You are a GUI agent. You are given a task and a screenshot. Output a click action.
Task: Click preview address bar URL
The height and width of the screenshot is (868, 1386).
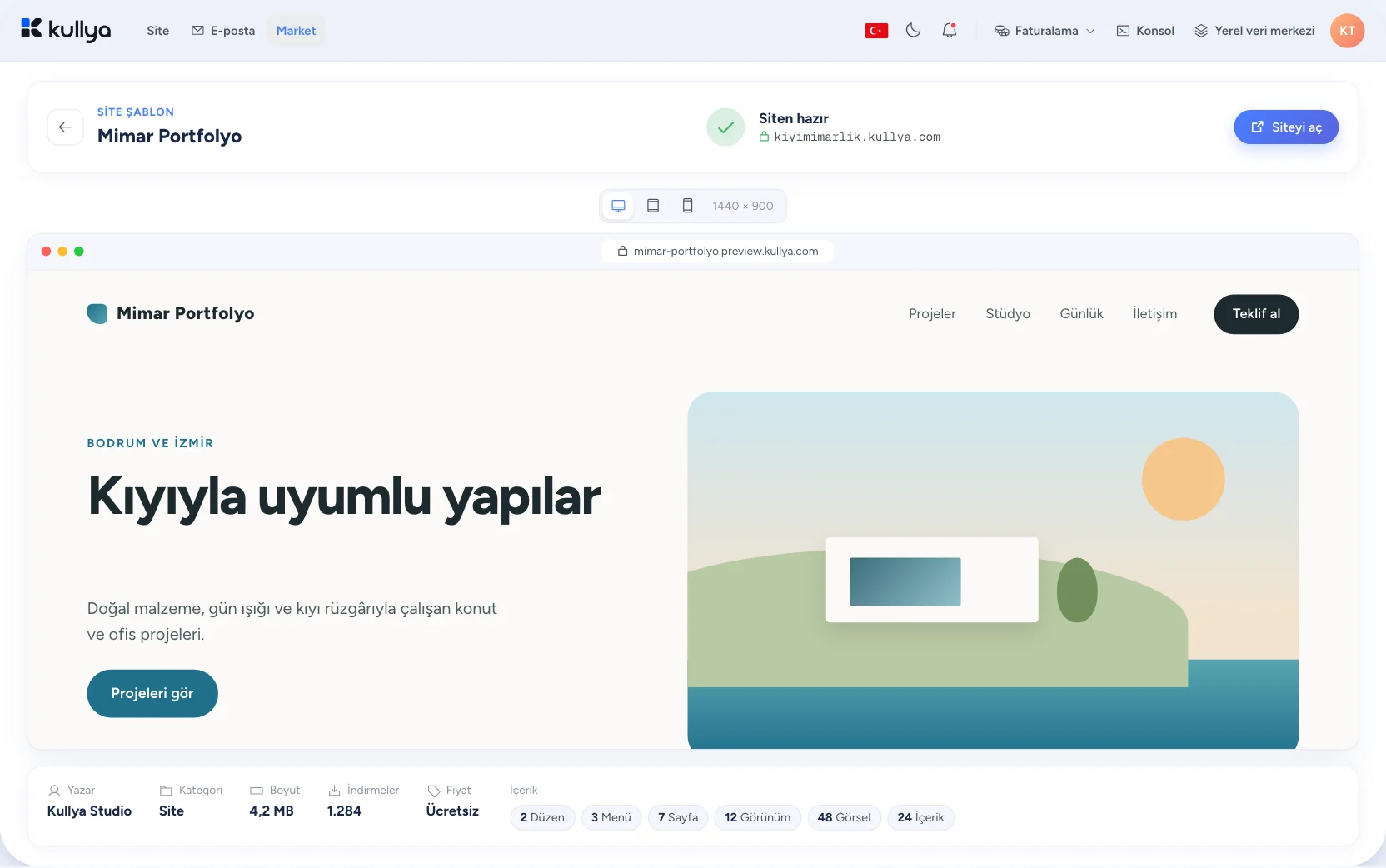click(x=717, y=252)
